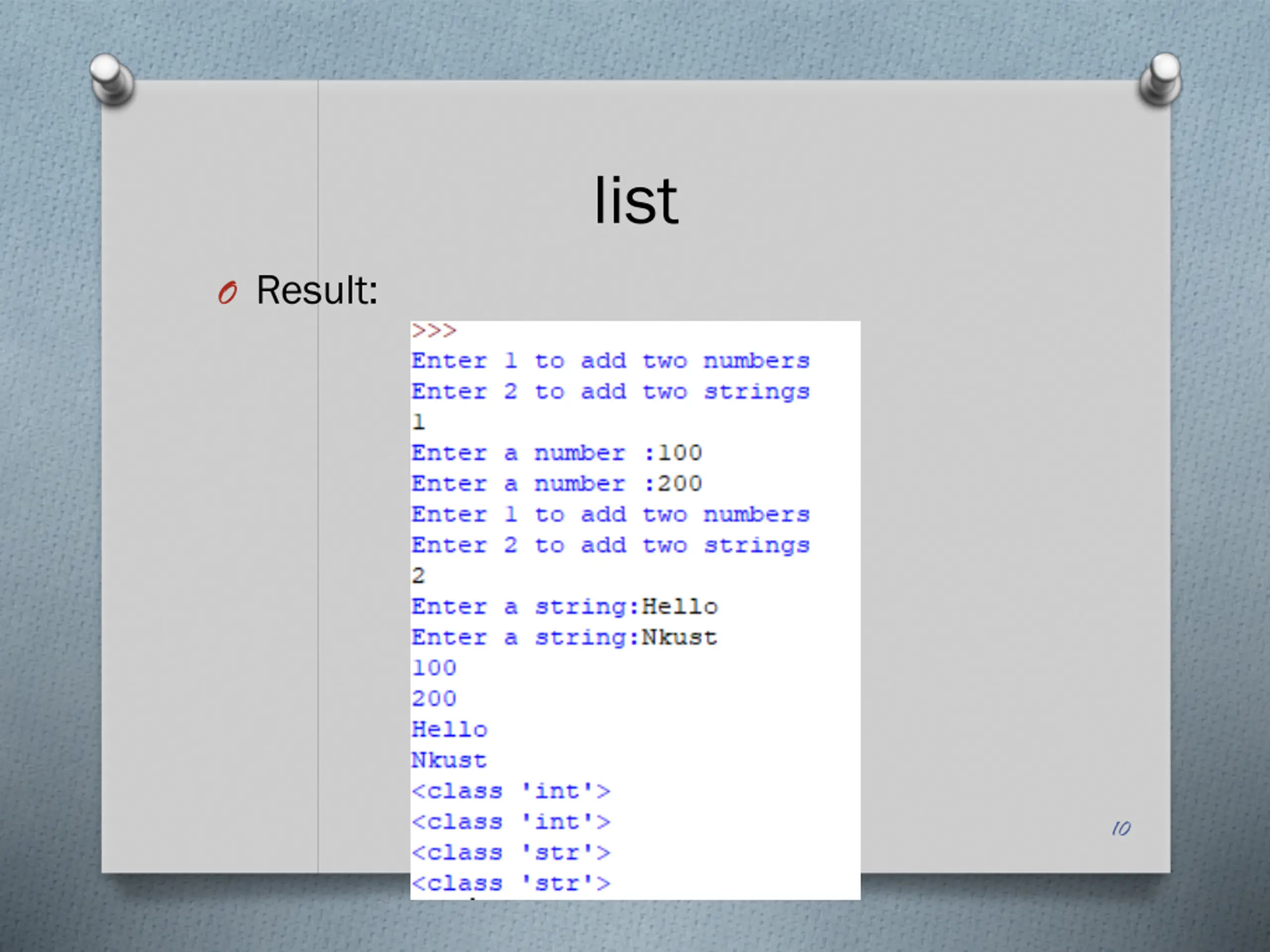Click "Enter a string:Hello" line
This screenshot has width=1270, height=952.
(565, 606)
